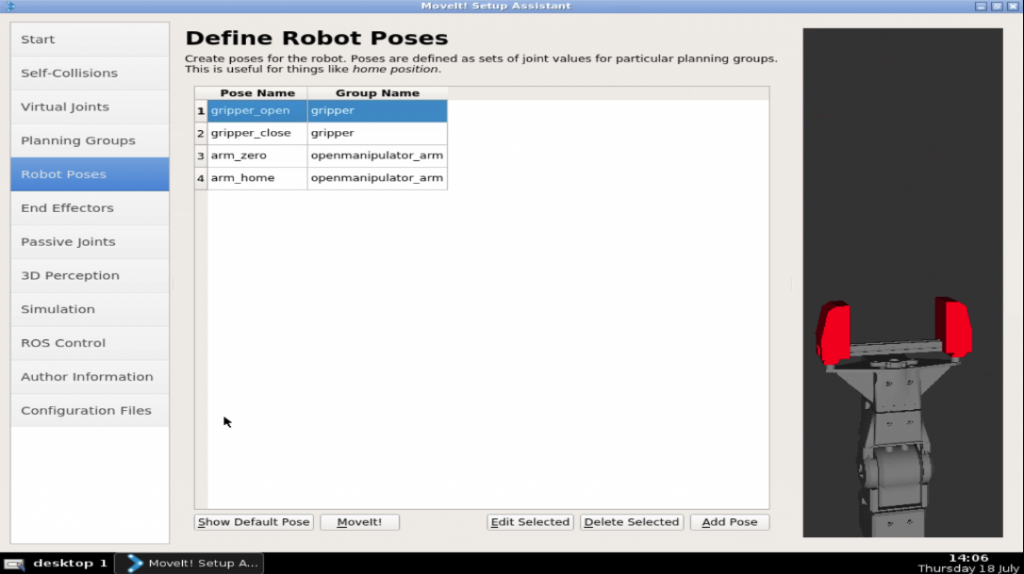1024x574 pixels.
Task: Click the MoveIt! Setup Assistant taskbar item
Action: pyautogui.click(x=191, y=563)
